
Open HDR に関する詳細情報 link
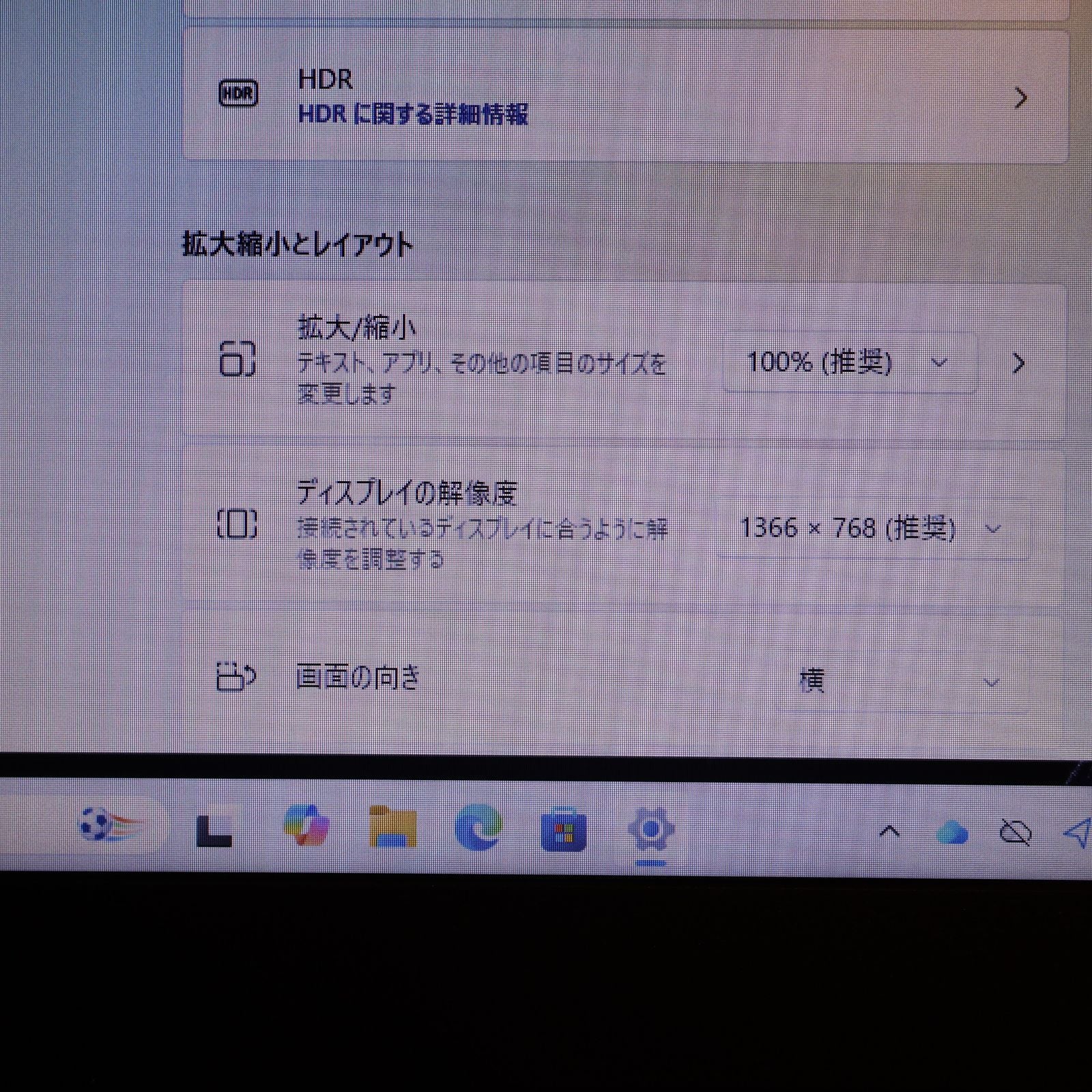[413, 114]
